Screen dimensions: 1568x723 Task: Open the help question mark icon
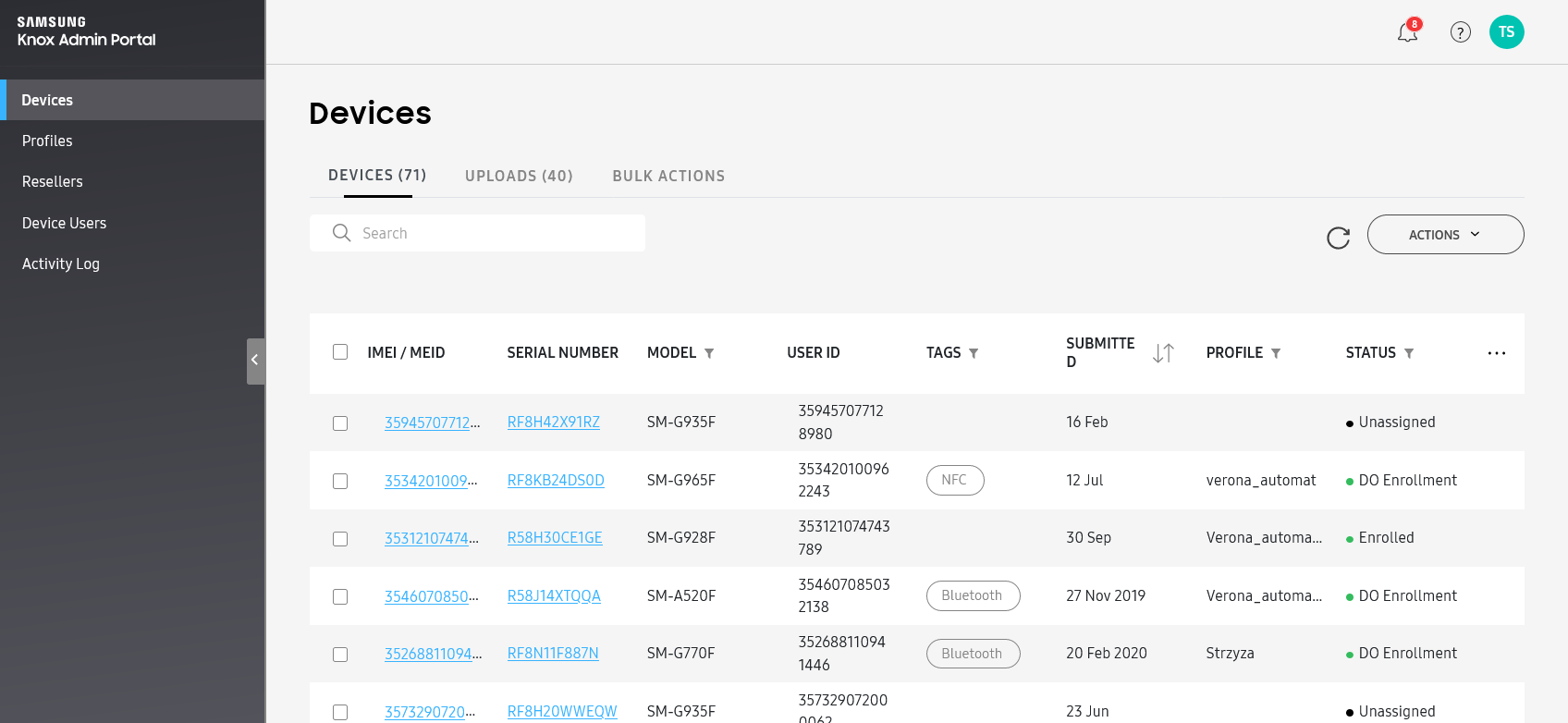click(1461, 32)
